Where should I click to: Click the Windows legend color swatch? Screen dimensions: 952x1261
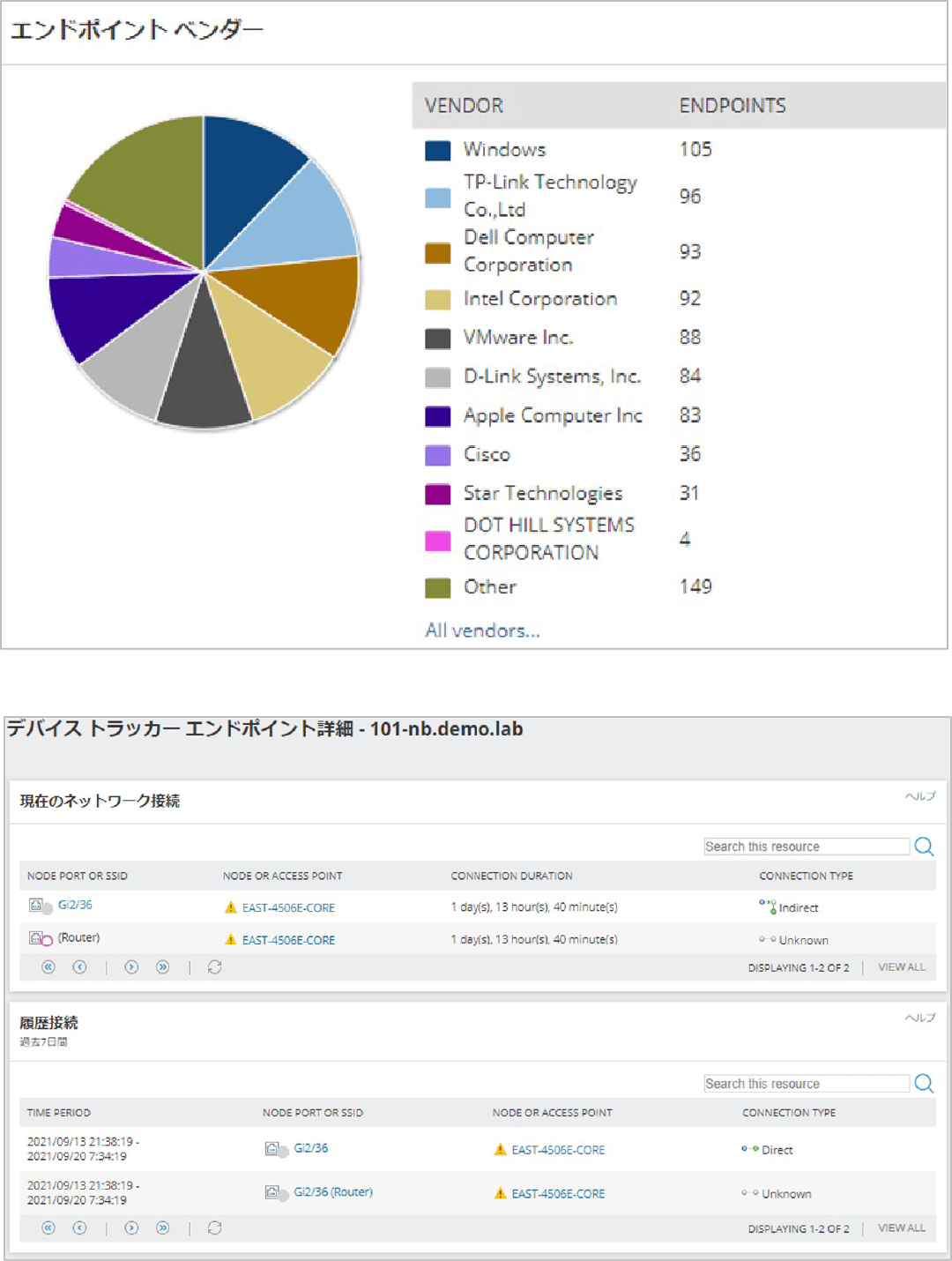tap(437, 150)
